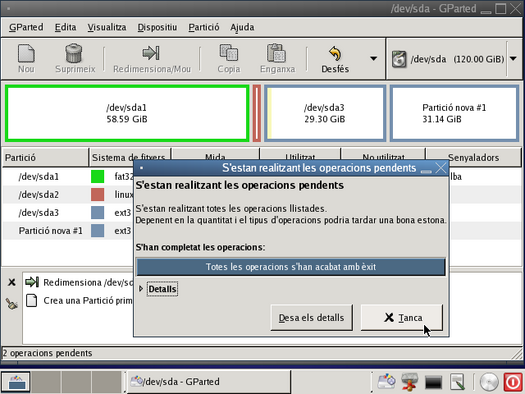The height and width of the screenshot is (394, 525).
Task: Click the resize arrow icon in operations list
Action: [32, 282]
